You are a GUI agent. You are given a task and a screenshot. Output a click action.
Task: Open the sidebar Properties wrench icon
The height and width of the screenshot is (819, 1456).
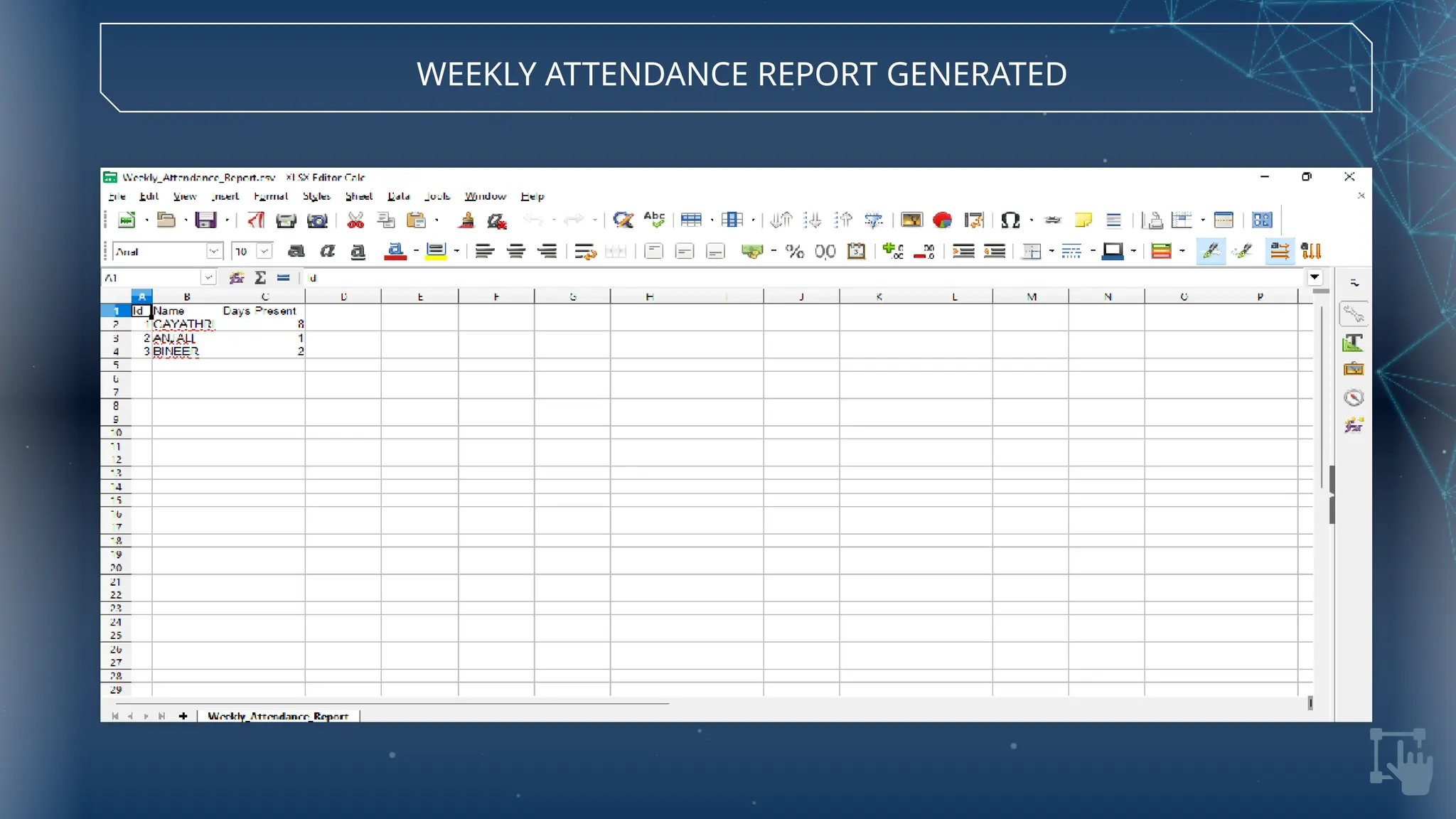(x=1354, y=314)
